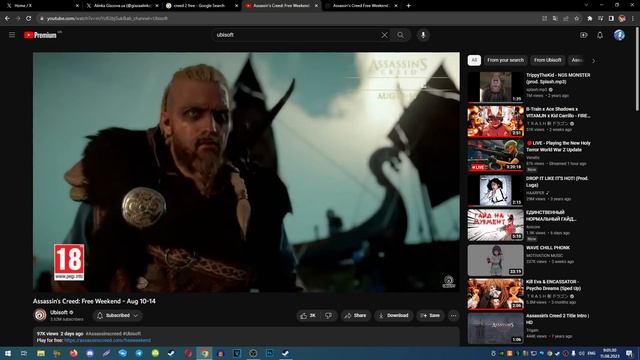The height and width of the screenshot is (360, 640).
Task: Open Chrome three-dot menu
Action: click(x=633, y=18)
